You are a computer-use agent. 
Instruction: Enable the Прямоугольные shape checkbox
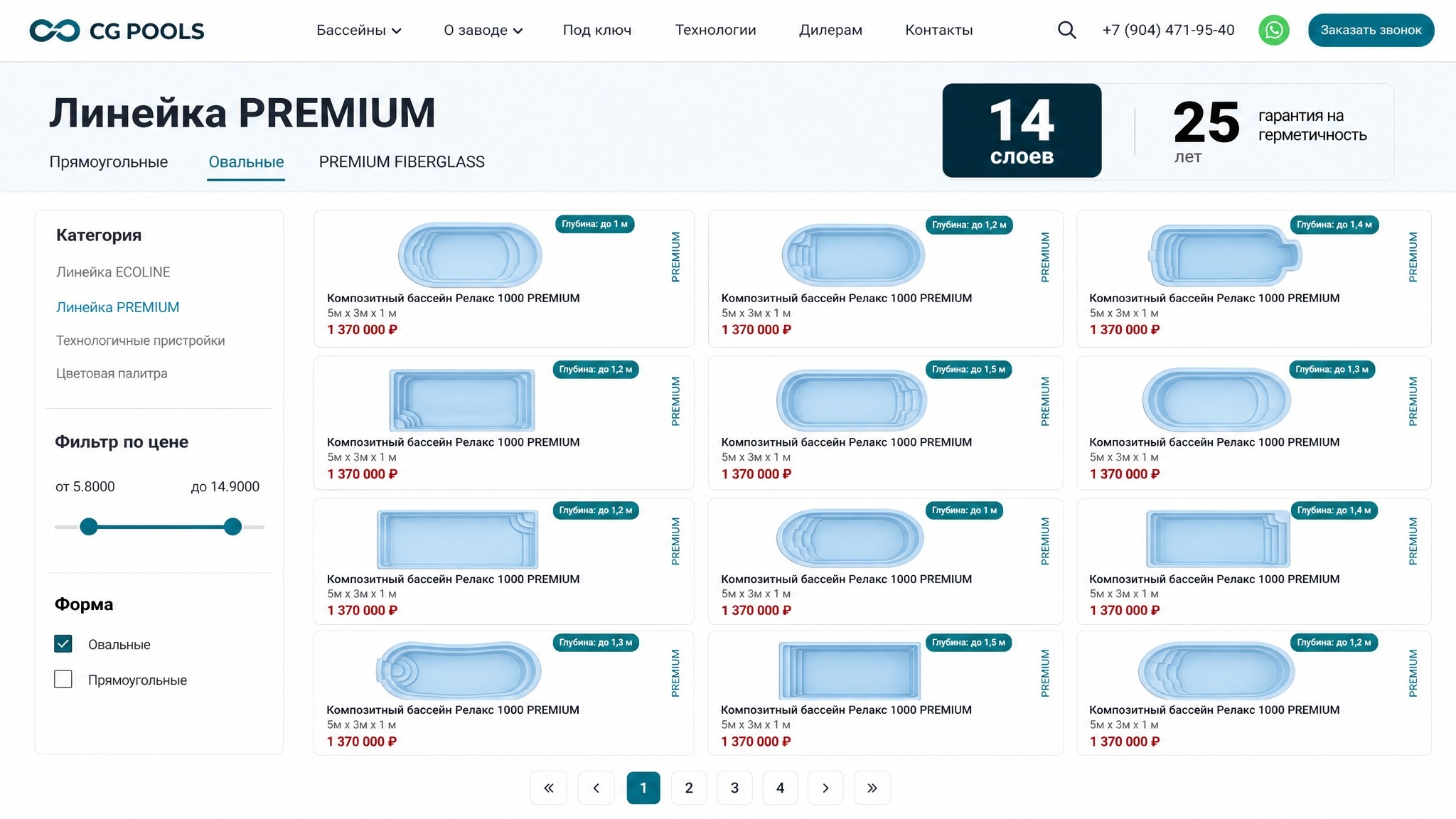coord(63,679)
